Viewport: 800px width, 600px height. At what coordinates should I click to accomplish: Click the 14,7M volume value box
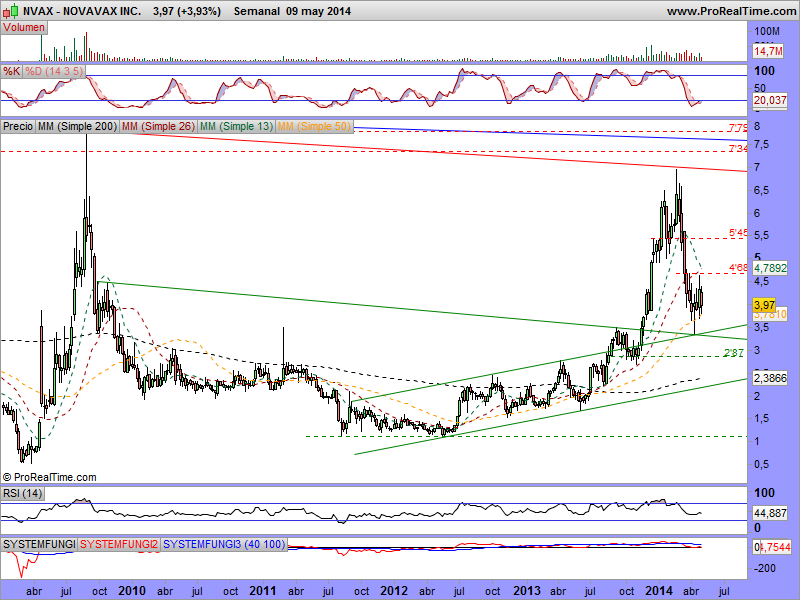pos(768,51)
